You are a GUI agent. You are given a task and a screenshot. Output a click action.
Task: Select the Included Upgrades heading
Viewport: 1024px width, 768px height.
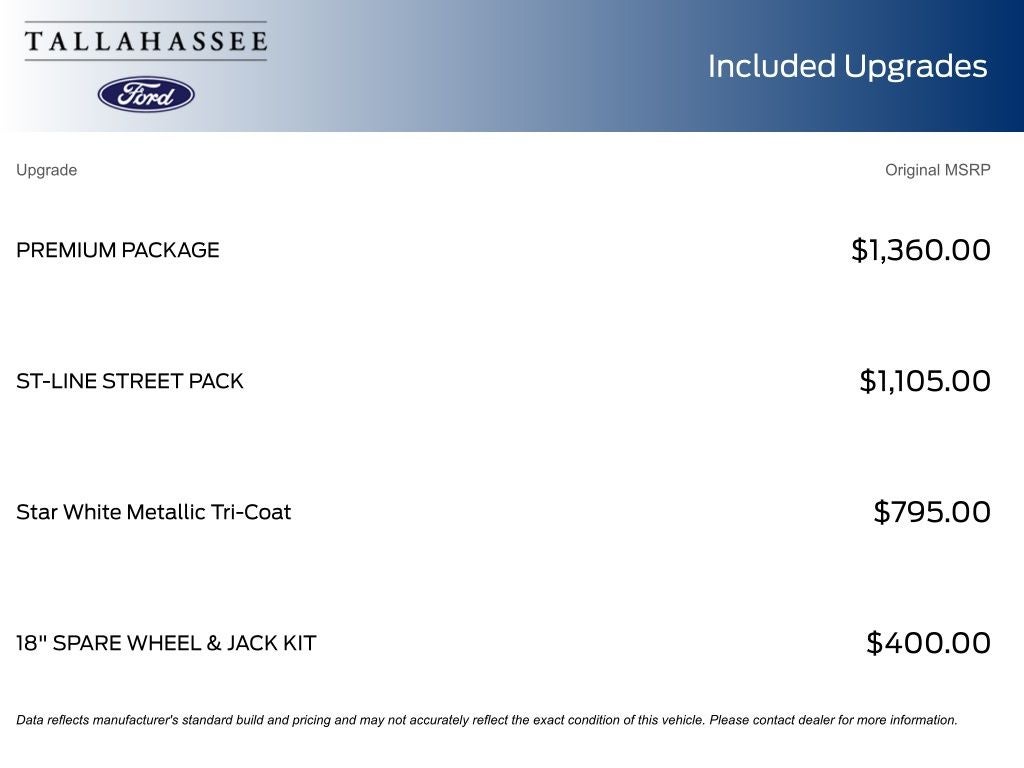tap(847, 66)
